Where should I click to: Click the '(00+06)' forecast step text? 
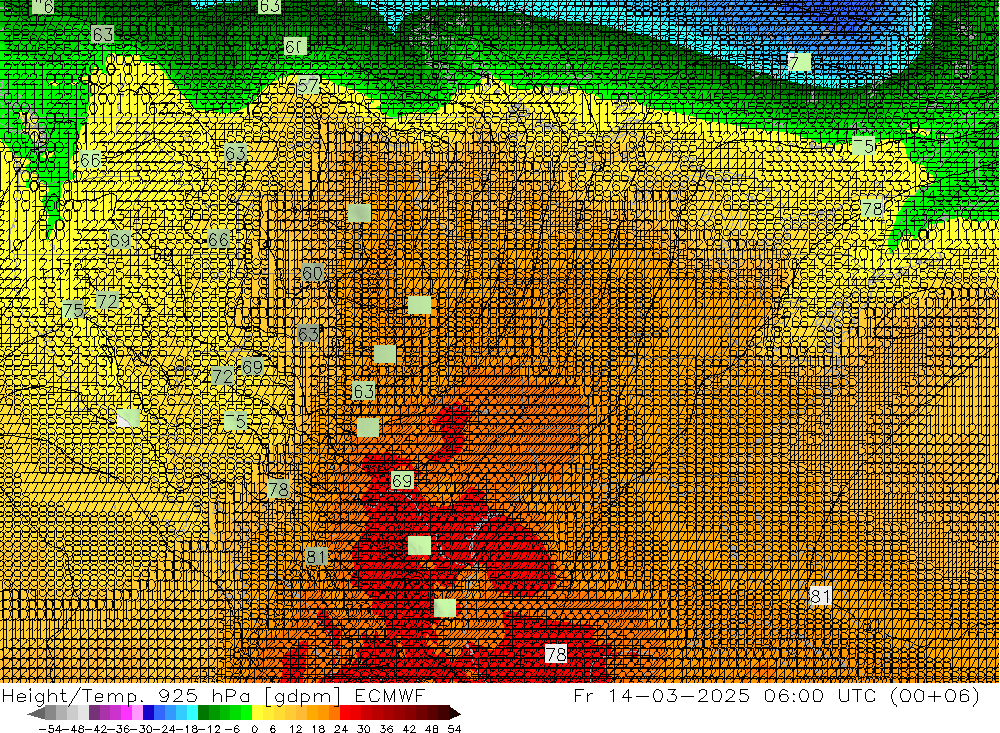935,695
